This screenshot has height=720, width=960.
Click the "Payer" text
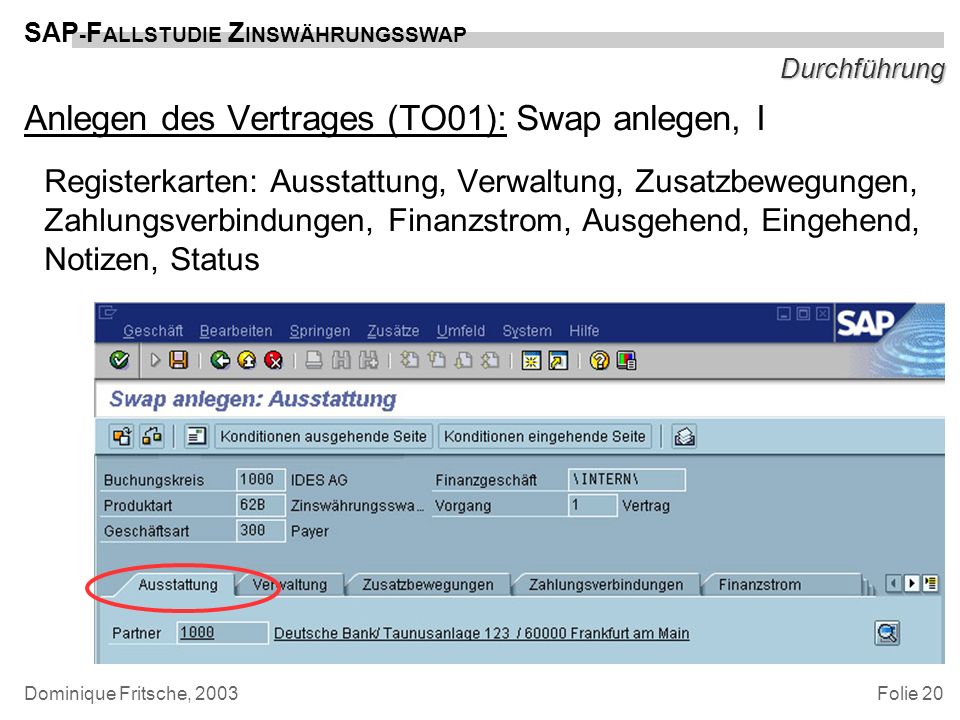pos(309,531)
